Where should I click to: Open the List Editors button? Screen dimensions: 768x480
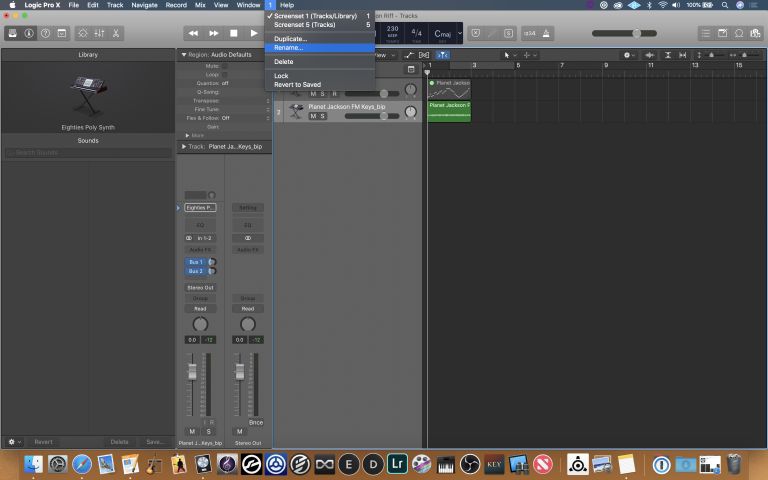click(705, 33)
